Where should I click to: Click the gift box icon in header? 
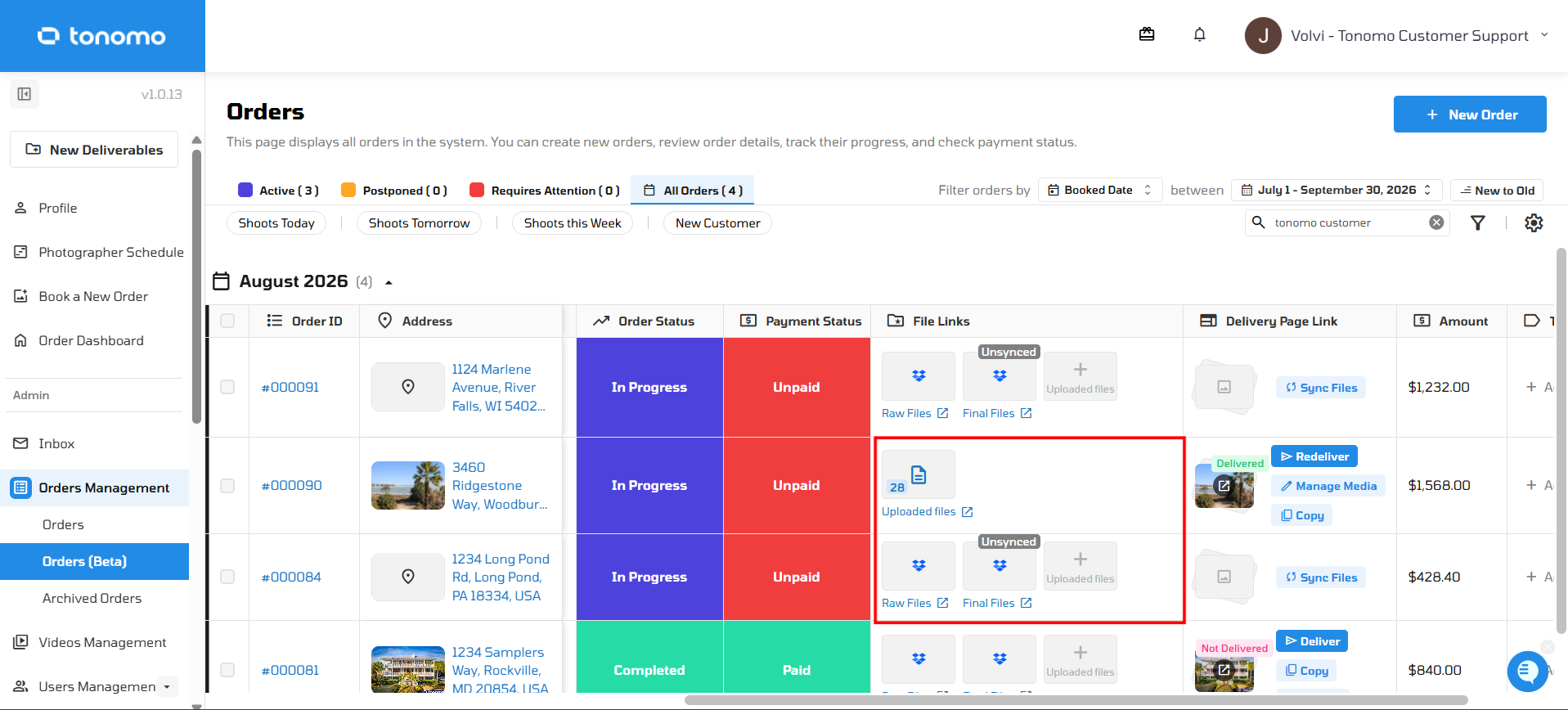[x=1147, y=34]
